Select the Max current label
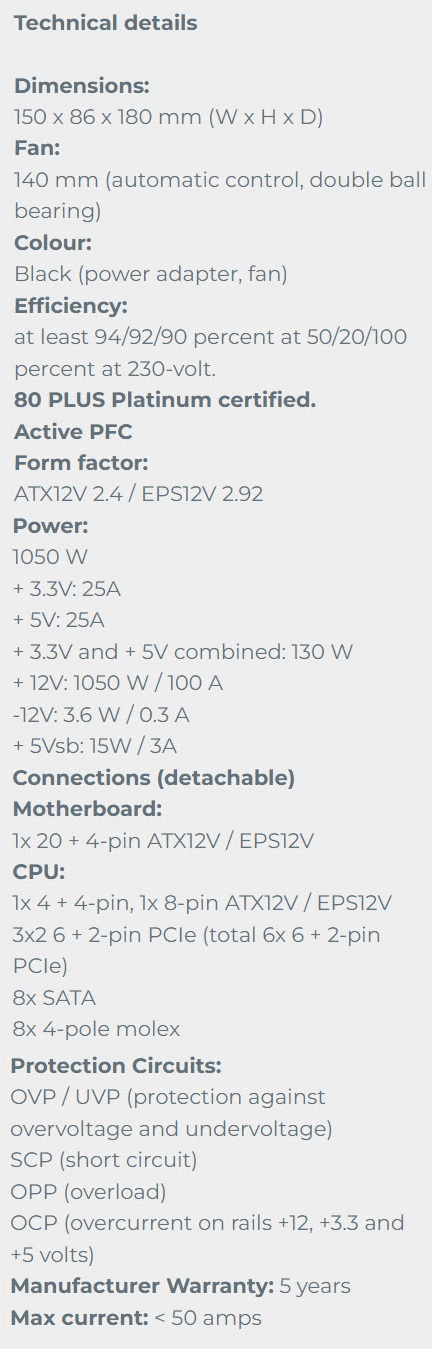This screenshot has height=1349, width=432. coord(79,1318)
